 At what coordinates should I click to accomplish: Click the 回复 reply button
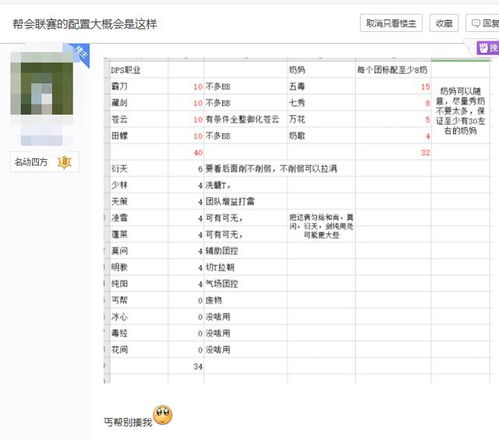tap(482, 23)
